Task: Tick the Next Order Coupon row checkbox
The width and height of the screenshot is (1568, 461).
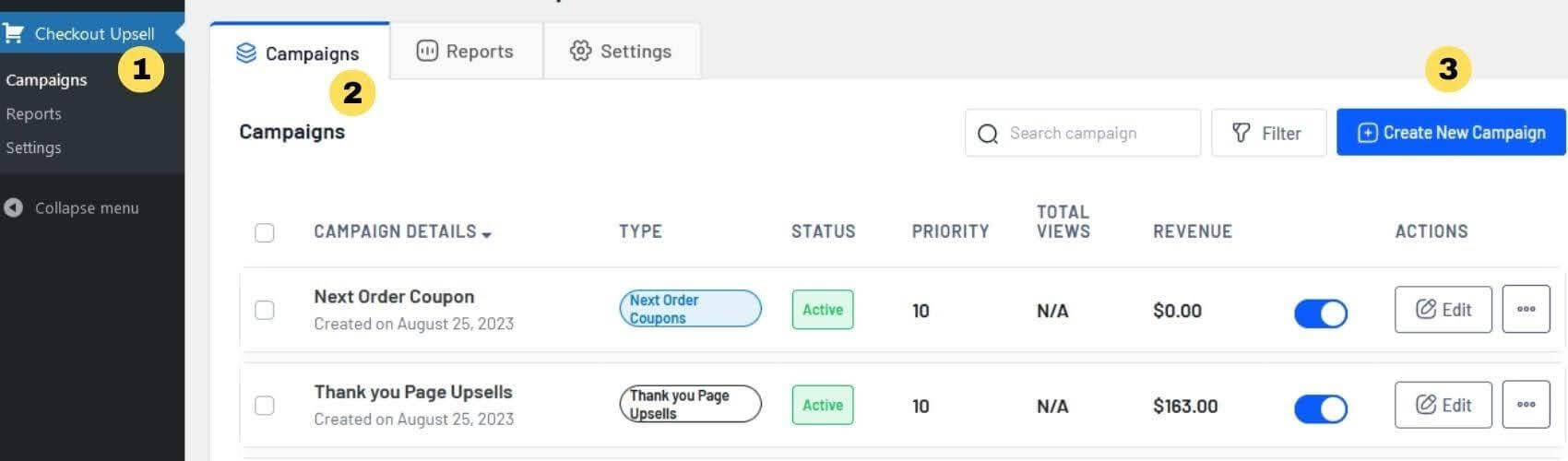Action: [x=265, y=310]
